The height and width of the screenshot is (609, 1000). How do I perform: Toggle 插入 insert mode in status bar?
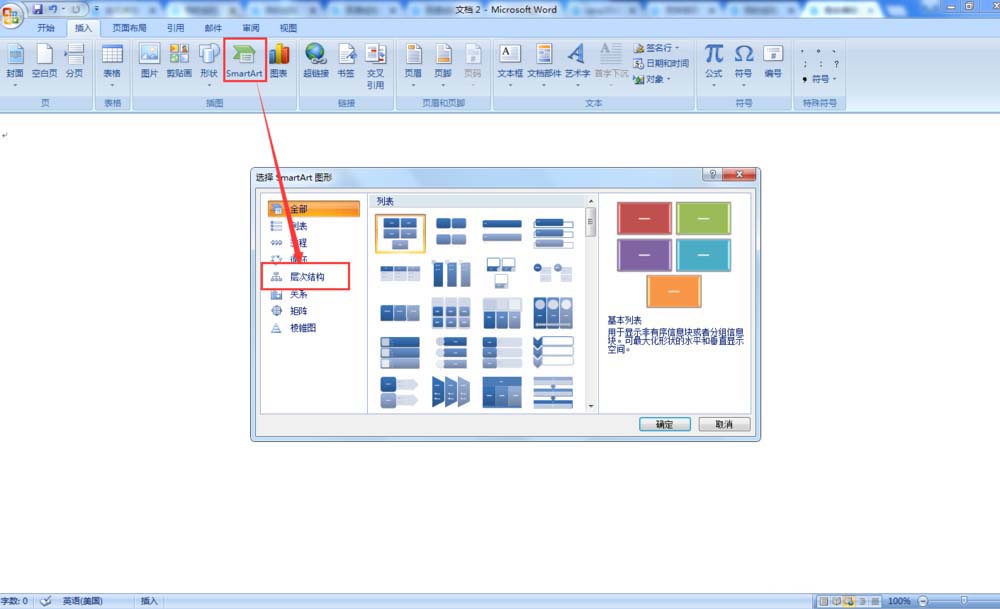click(x=149, y=601)
